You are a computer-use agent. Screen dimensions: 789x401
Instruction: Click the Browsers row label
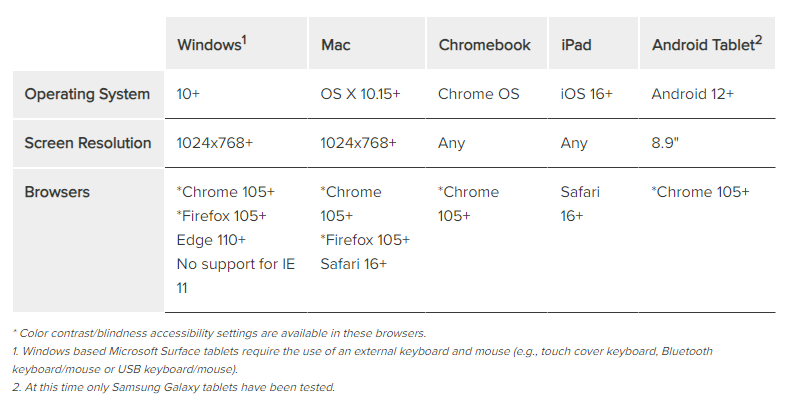coord(57,192)
